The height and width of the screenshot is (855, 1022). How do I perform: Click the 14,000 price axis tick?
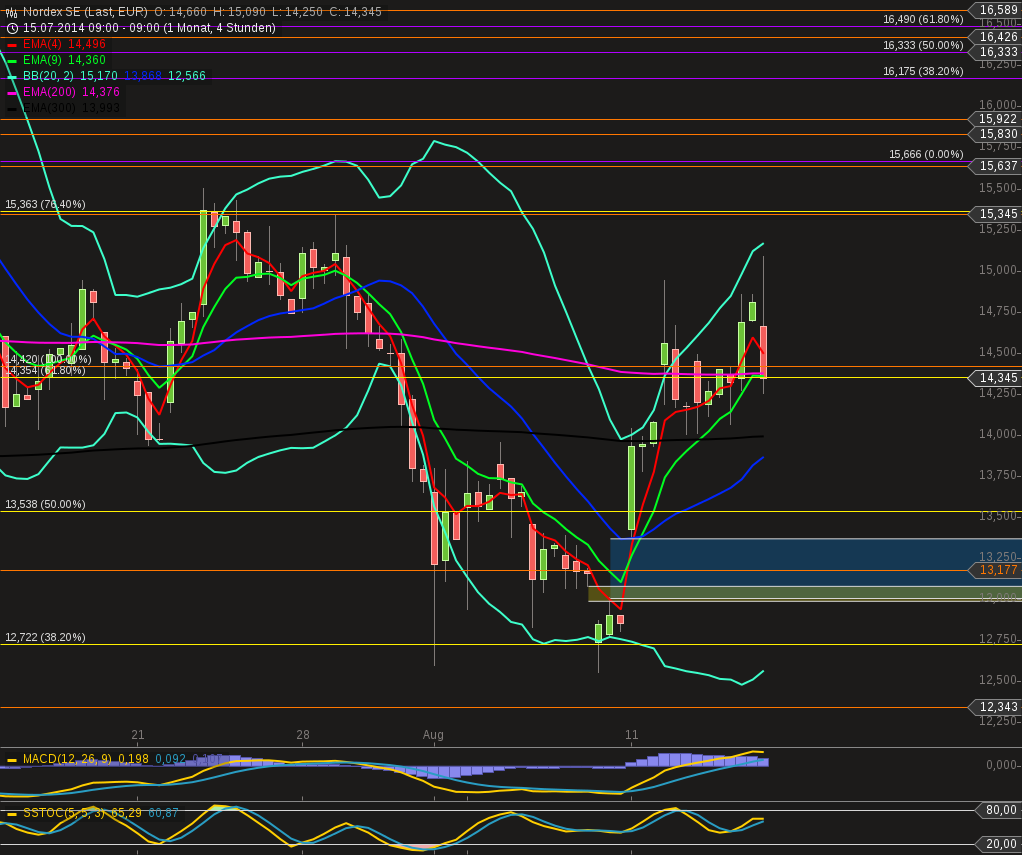click(999, 435)
